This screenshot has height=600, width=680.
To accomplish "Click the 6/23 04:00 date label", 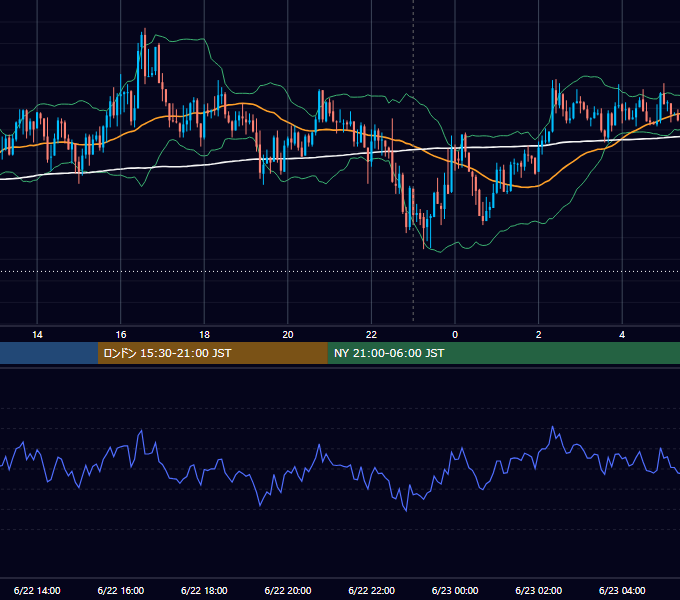I will (x=622, y=590).
